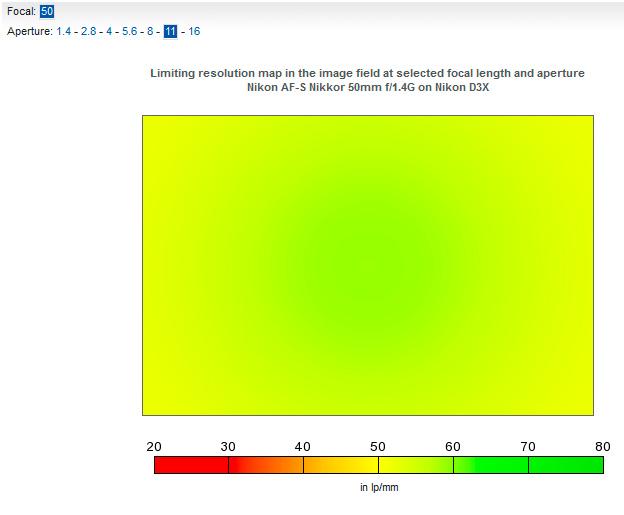Screen dimensions: 624x515
Task: Click the 'Aperture:' label
Action: pos(29,31)
